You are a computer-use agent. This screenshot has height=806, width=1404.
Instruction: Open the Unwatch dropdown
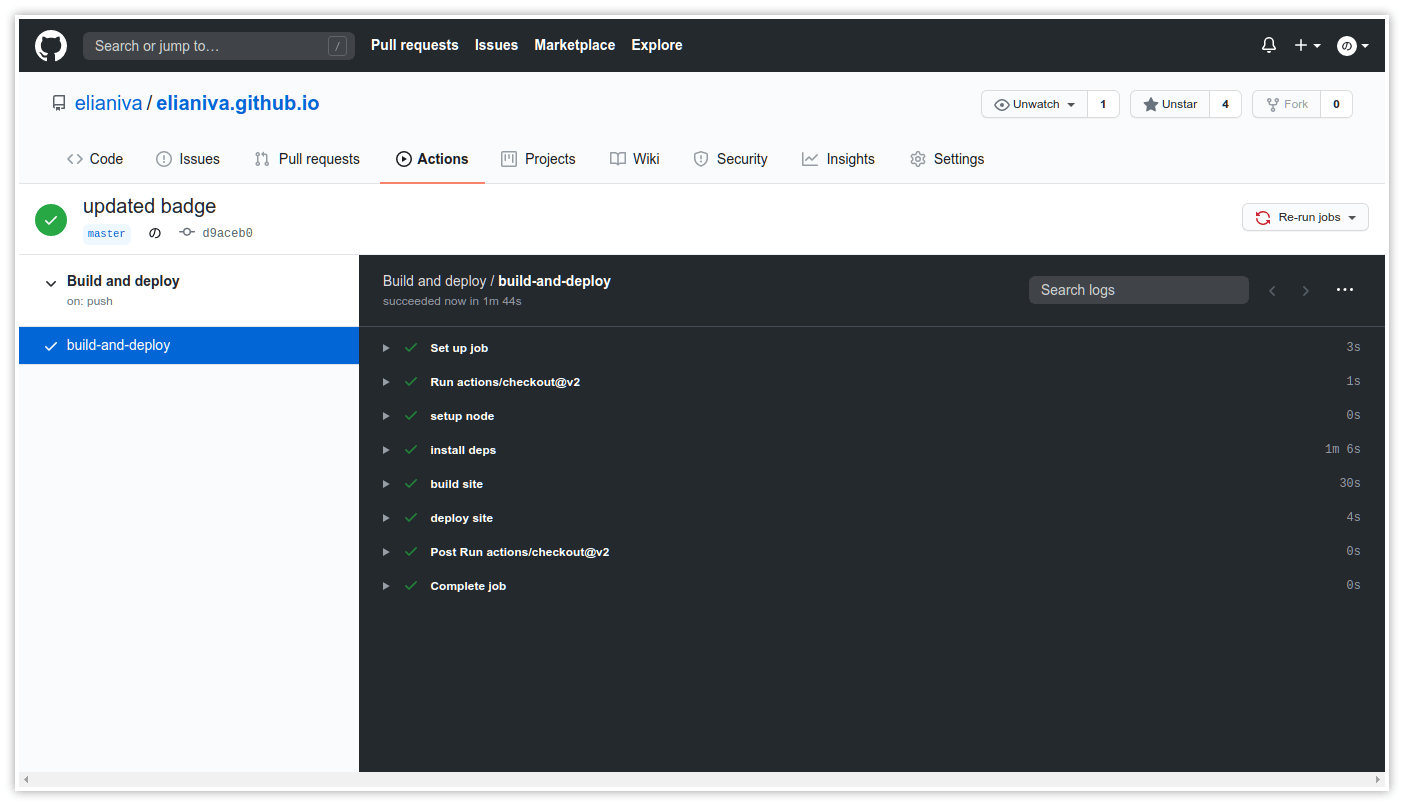pos(1034,104)
